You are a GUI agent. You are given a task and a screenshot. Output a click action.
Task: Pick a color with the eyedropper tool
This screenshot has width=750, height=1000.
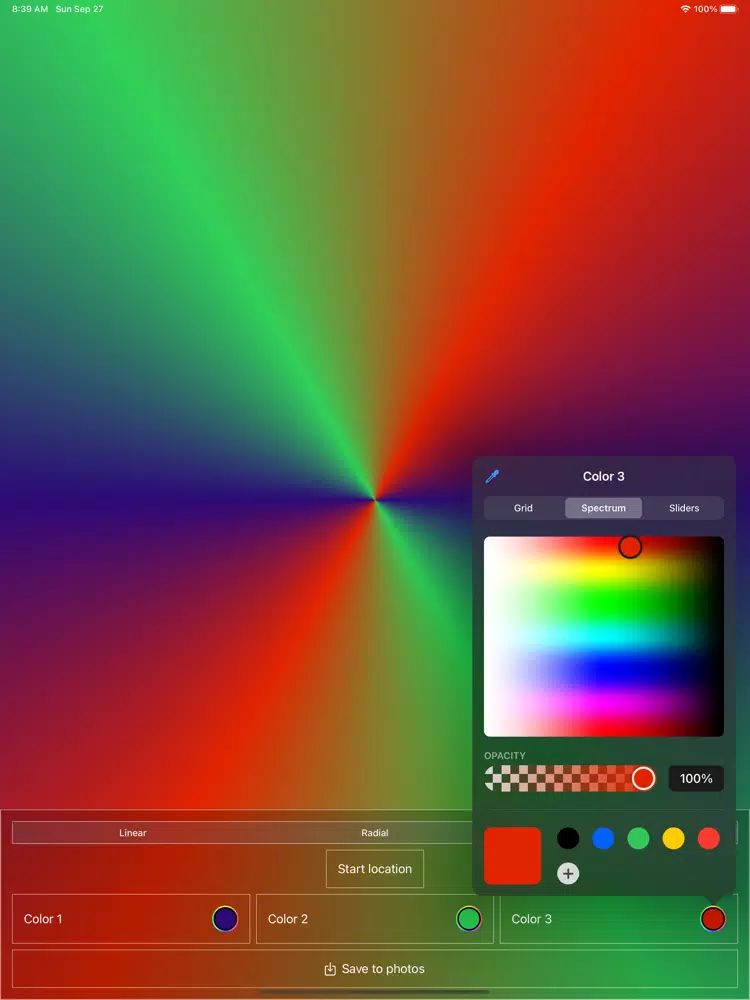(x=492, y=476)
